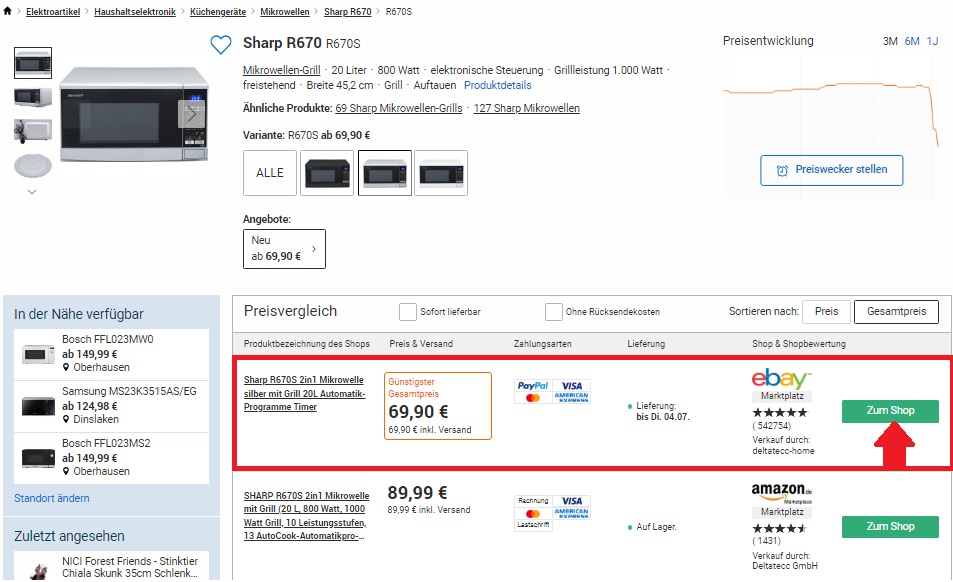This screenshot has height=582, width=953.
Task: Click the Amazon shop logo
Action: pyautogui.click(x=781, y=493)
